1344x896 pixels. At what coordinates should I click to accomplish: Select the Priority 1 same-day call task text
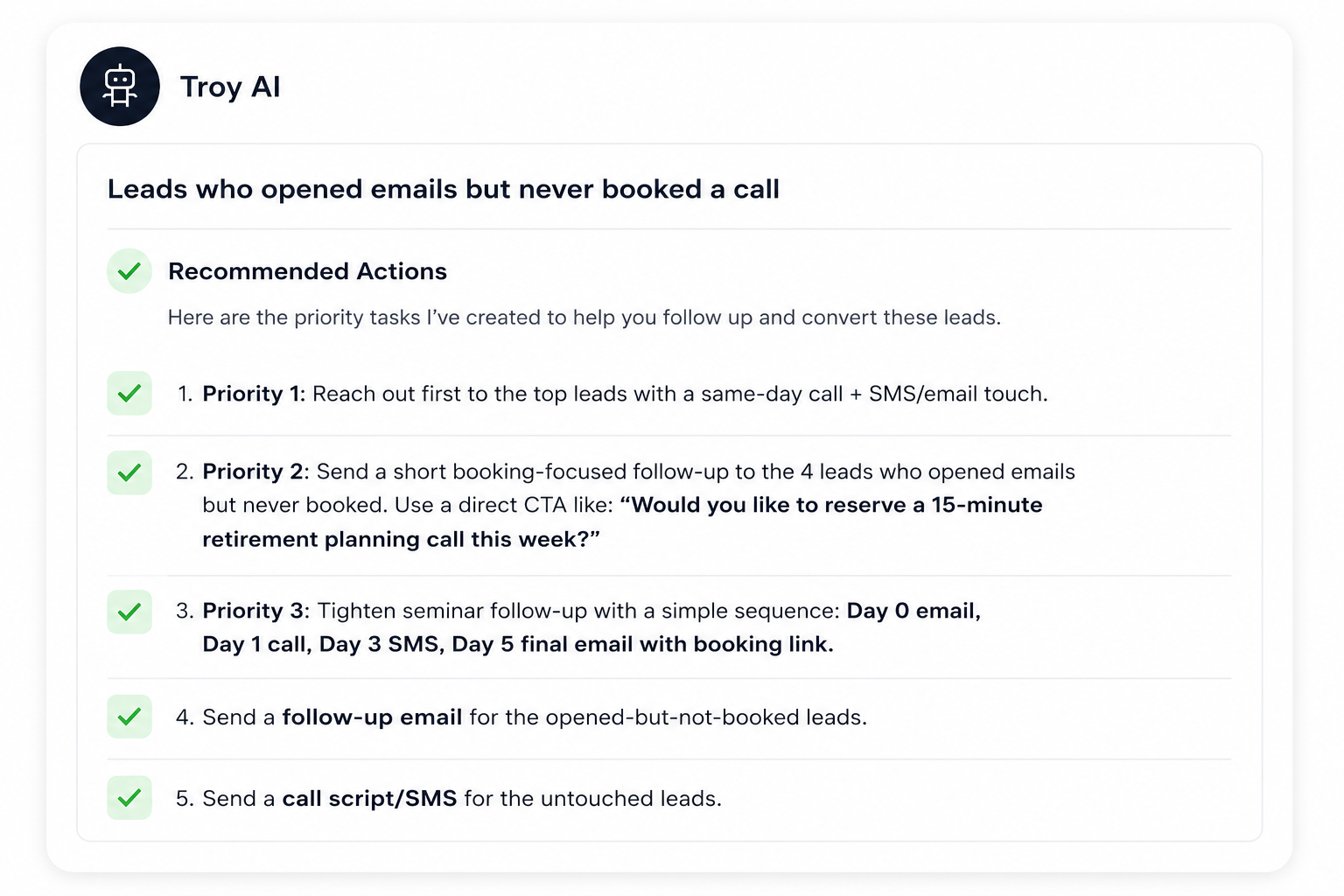click(x=625, y=394)
